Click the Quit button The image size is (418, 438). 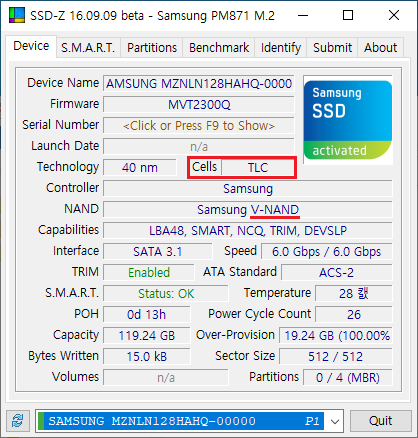[380, 421]
